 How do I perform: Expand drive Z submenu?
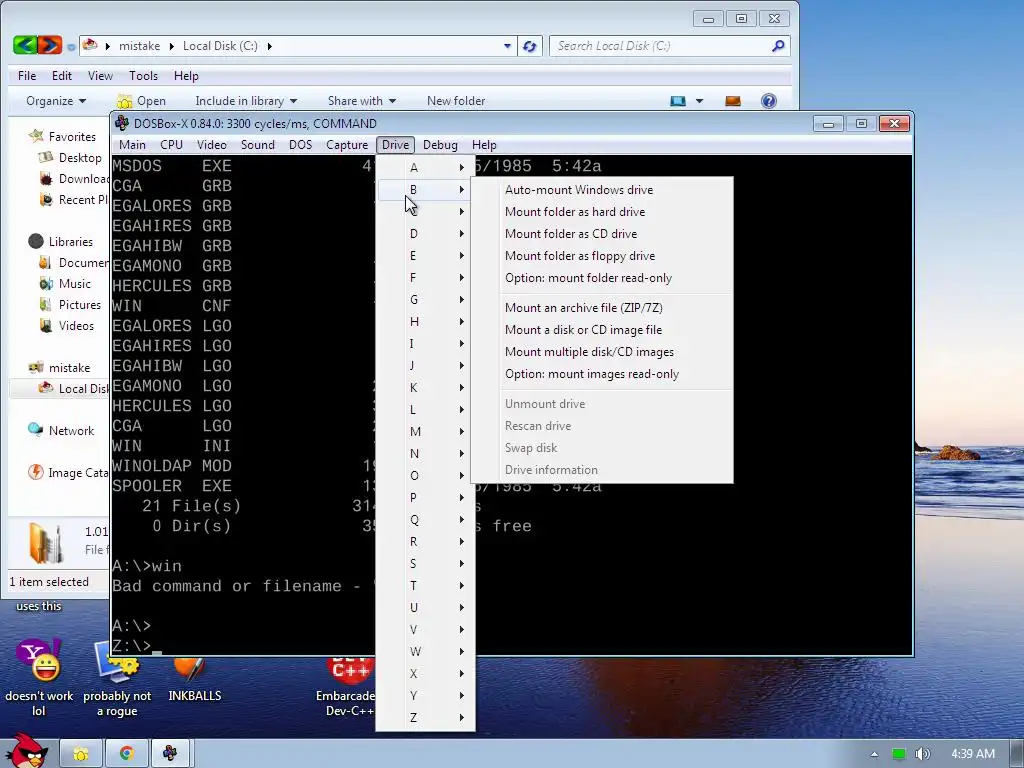point(425,718)
